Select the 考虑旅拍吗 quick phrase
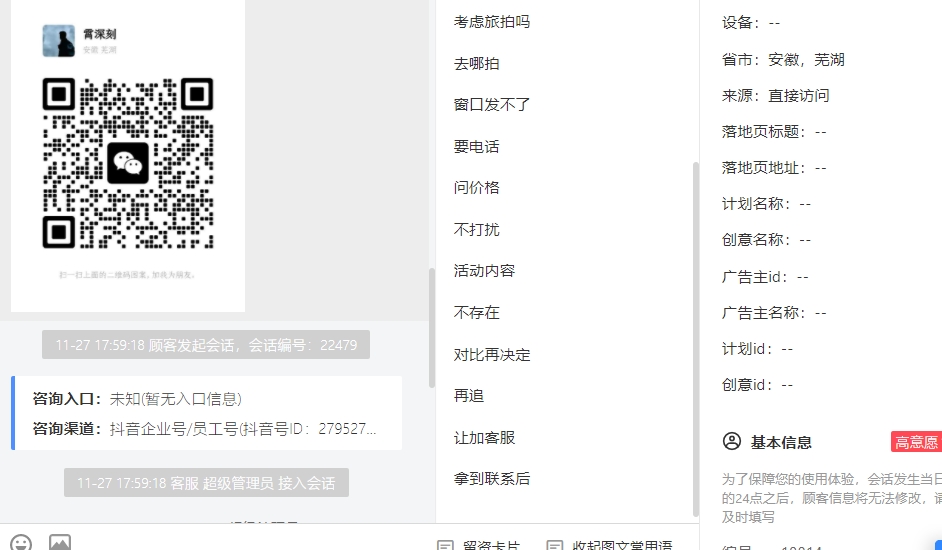Viewport: 942px width, 550px height. tap(491, 22)
